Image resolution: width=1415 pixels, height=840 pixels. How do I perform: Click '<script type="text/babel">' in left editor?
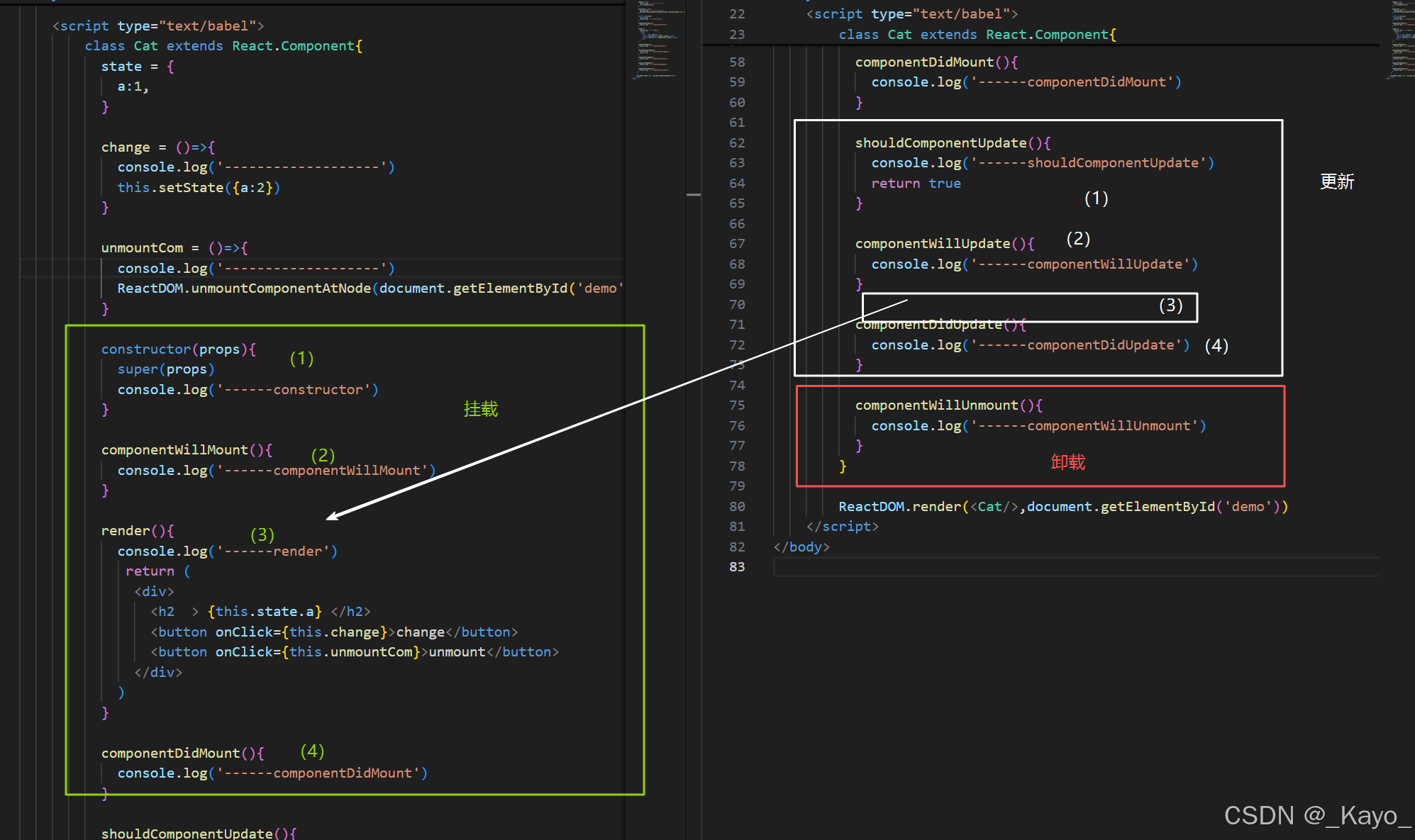click(x=158, y=26)
